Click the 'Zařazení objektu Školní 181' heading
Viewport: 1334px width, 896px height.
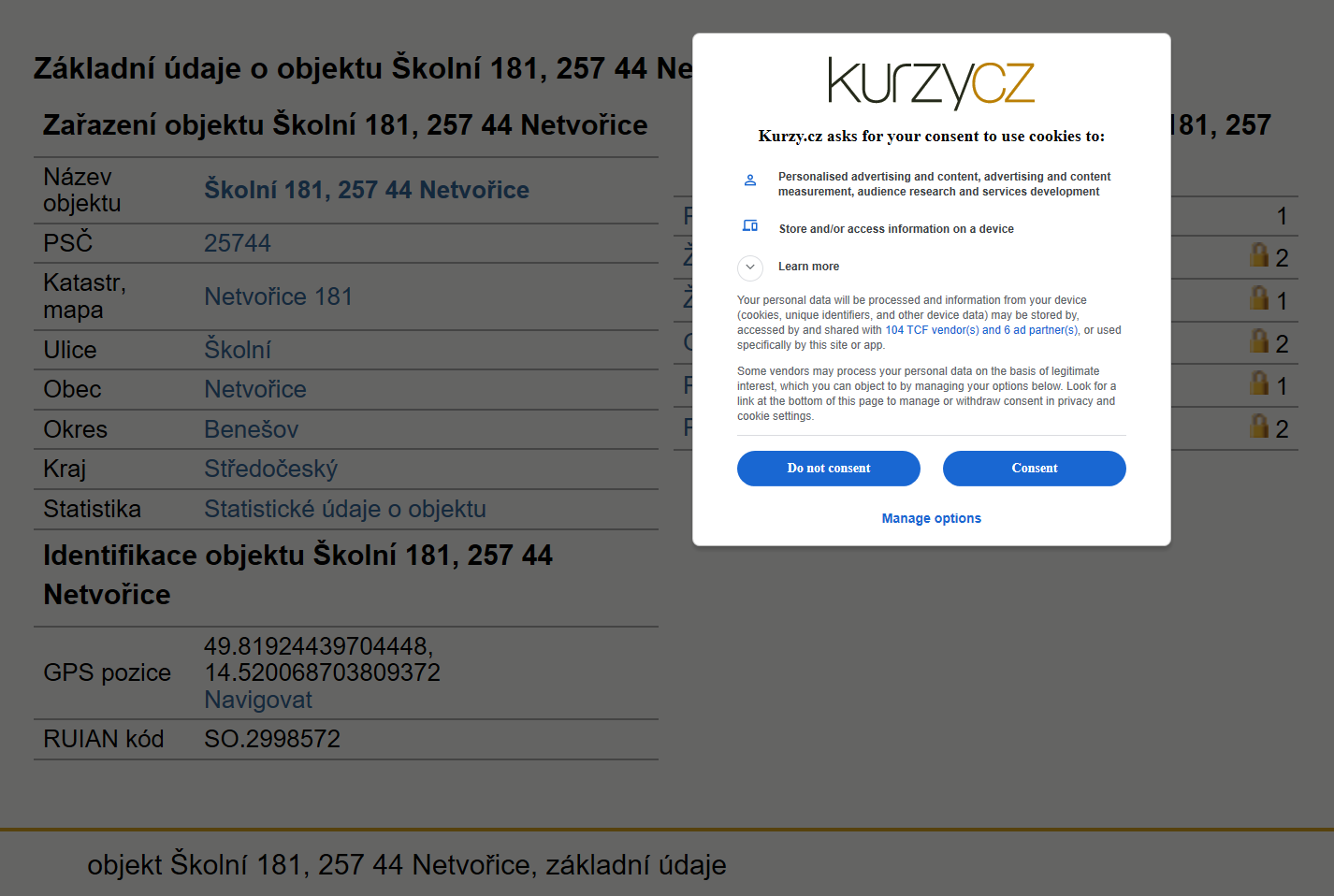[x=345, y=124]
